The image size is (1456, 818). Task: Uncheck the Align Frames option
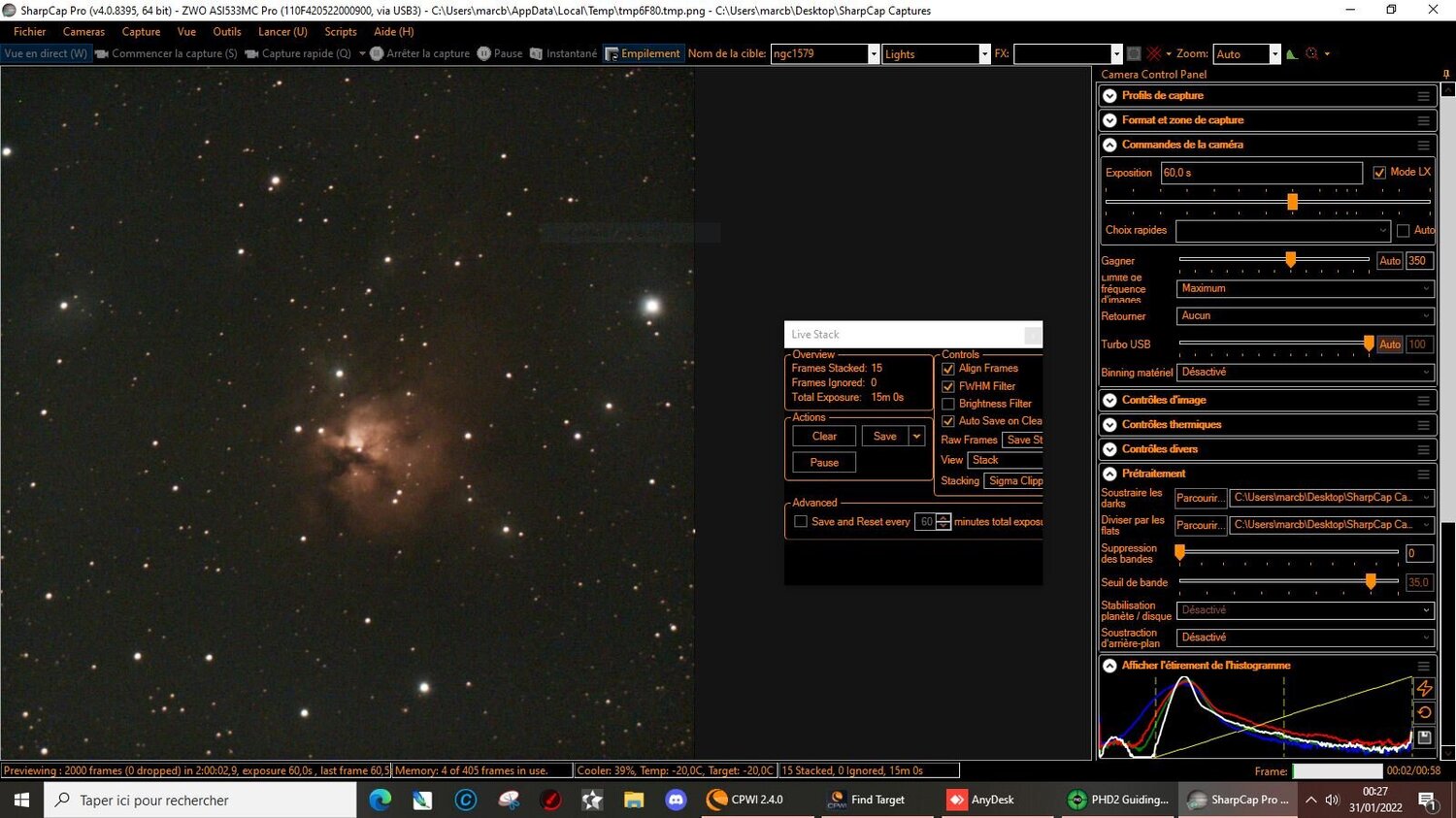[947, 368]
